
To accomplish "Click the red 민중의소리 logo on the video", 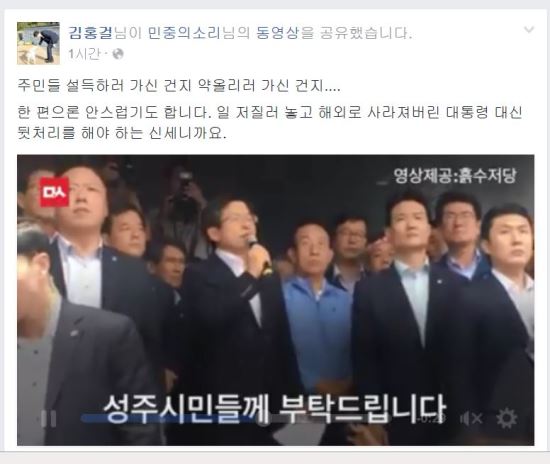I will pos(54,192).
